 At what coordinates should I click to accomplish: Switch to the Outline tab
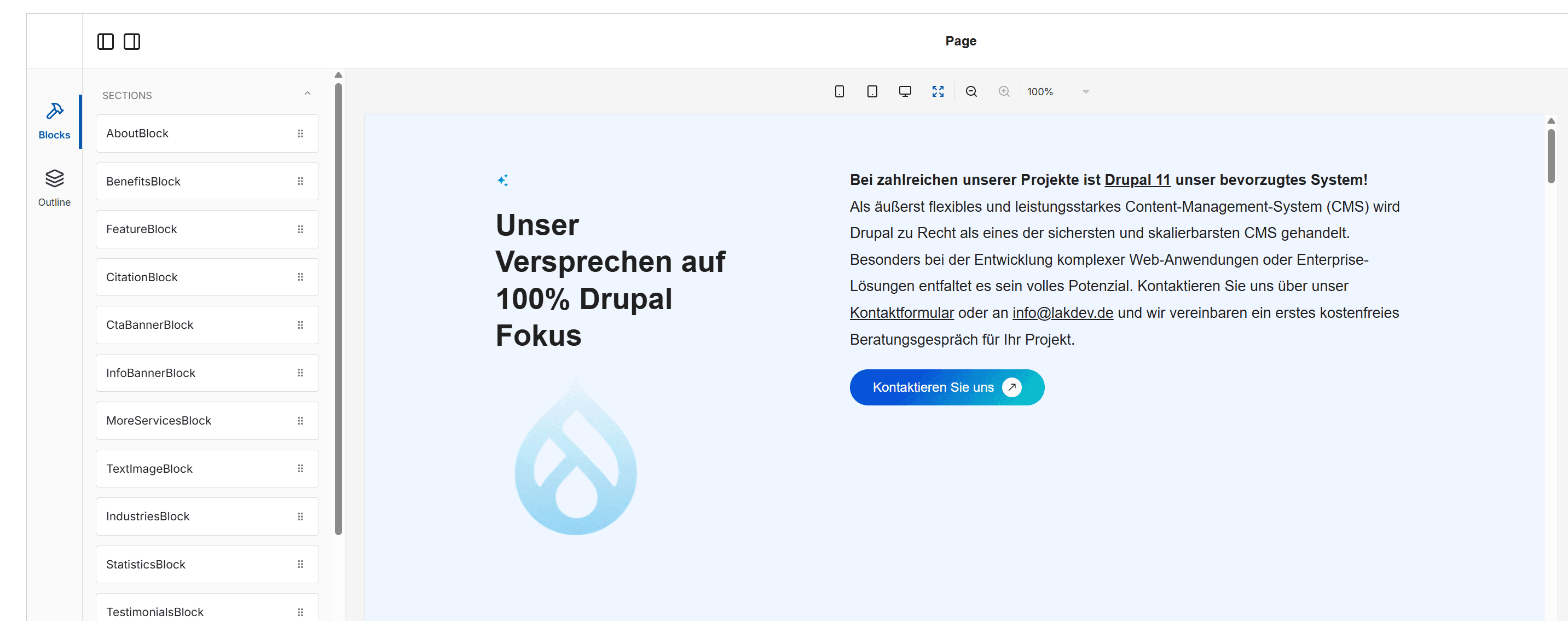click(x=54, y=188)
